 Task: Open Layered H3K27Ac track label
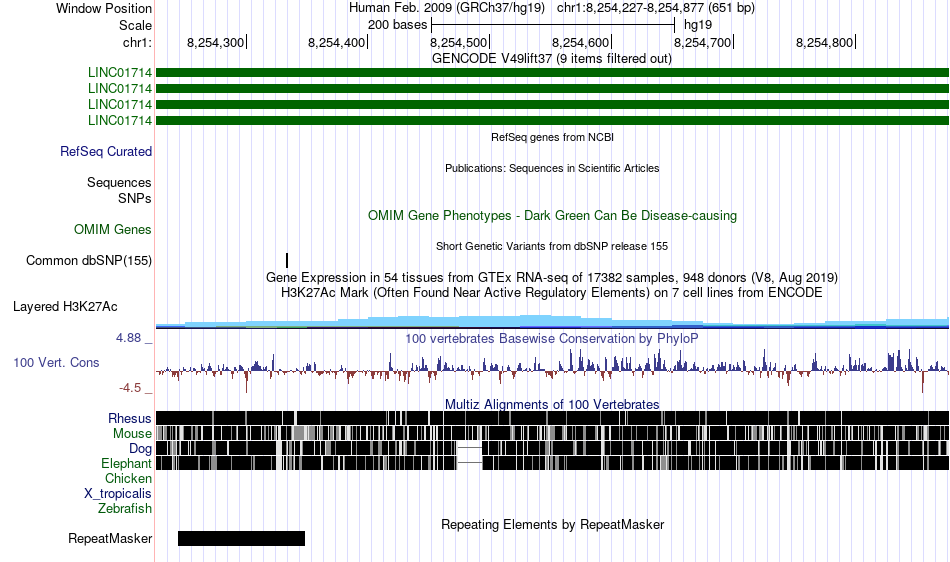(65, 306)
